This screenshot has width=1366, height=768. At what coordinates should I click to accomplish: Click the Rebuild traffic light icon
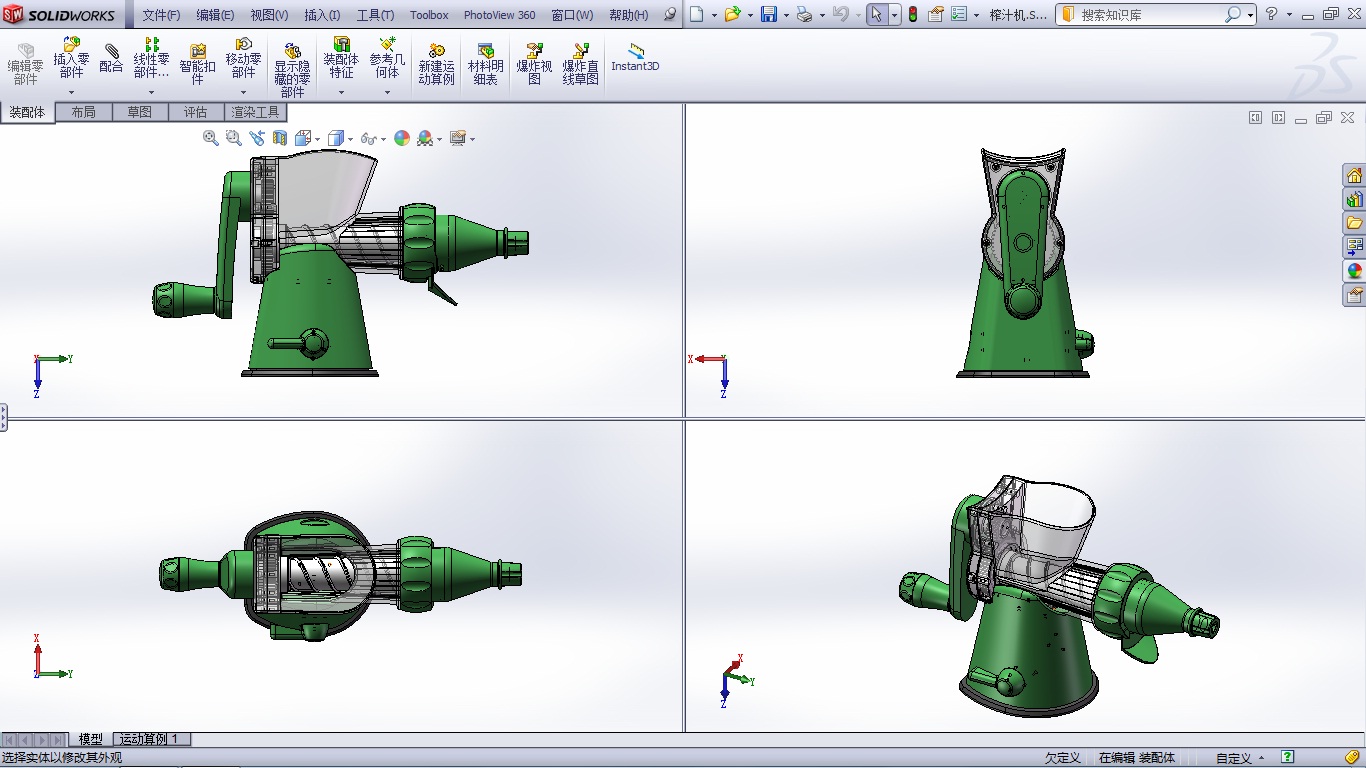pos(913,14)
